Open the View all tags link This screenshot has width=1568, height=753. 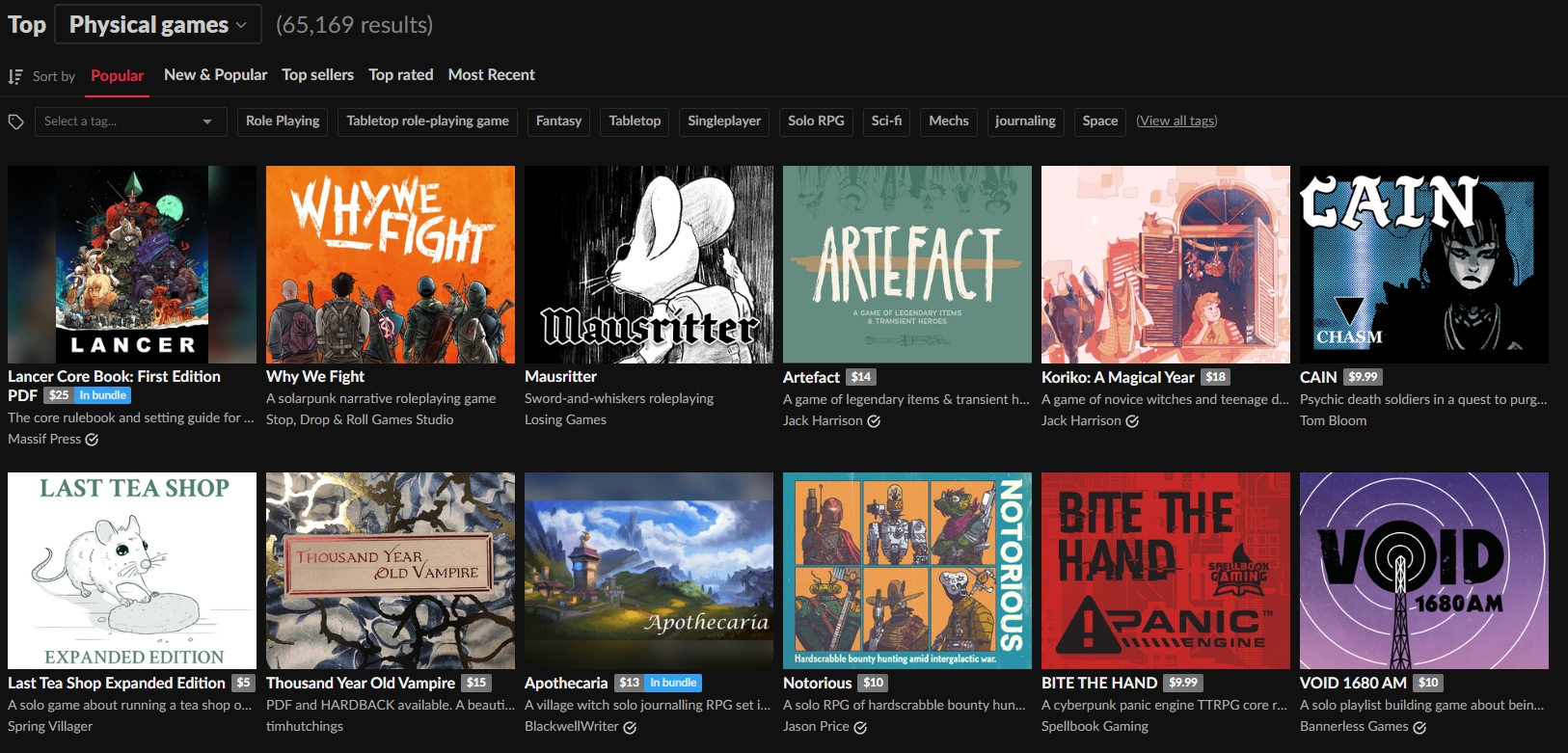pos(1176,121)
